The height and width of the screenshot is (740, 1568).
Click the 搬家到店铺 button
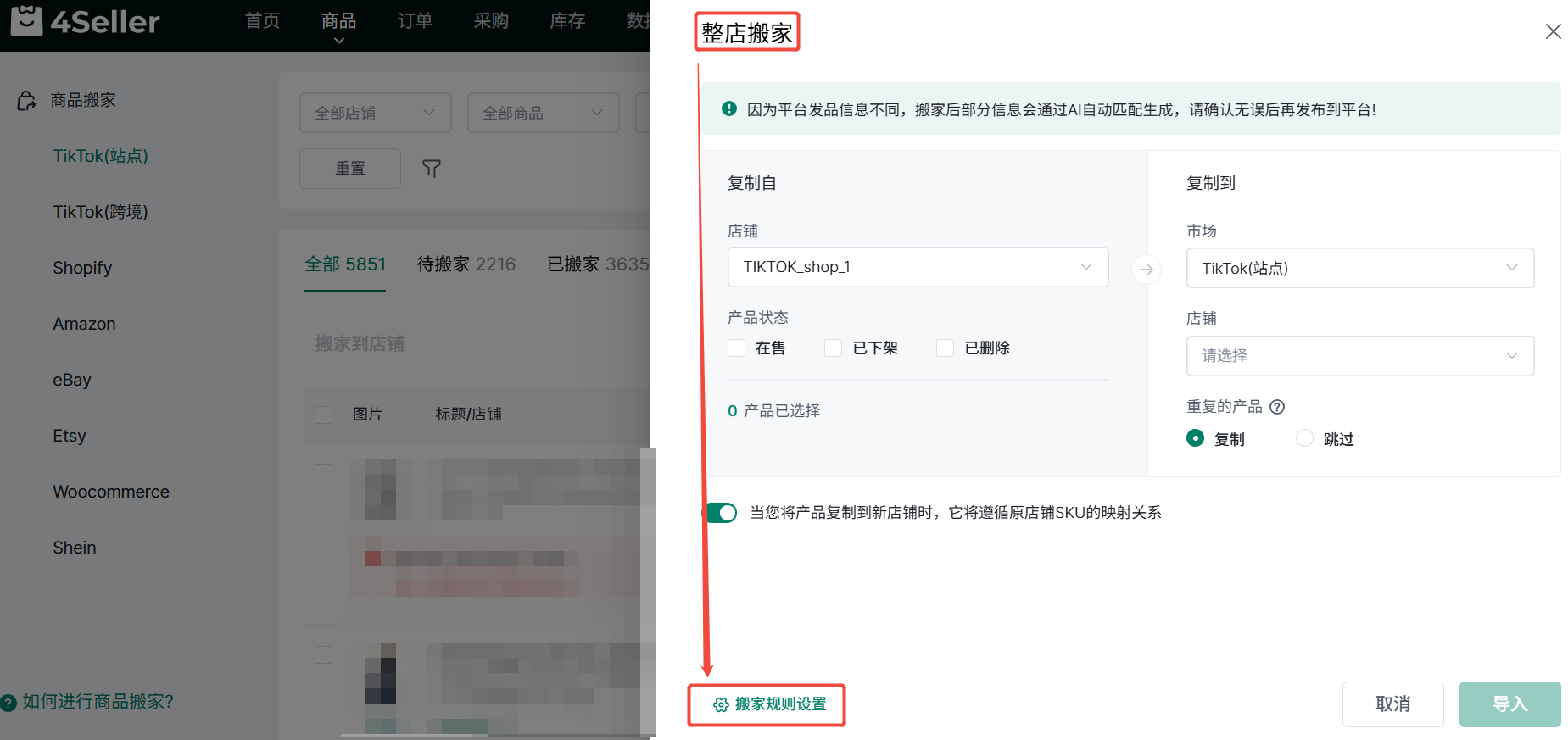point(360,344)
